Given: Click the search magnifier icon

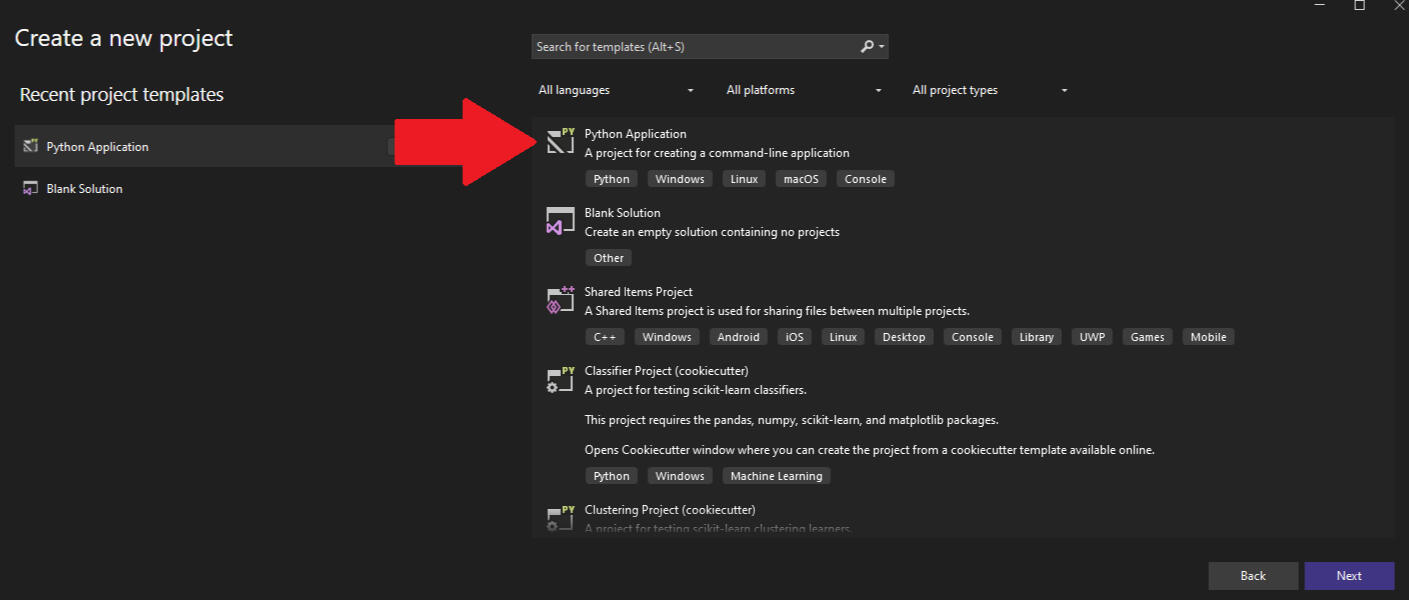Looking at the screenshot, I should [867, 47].
